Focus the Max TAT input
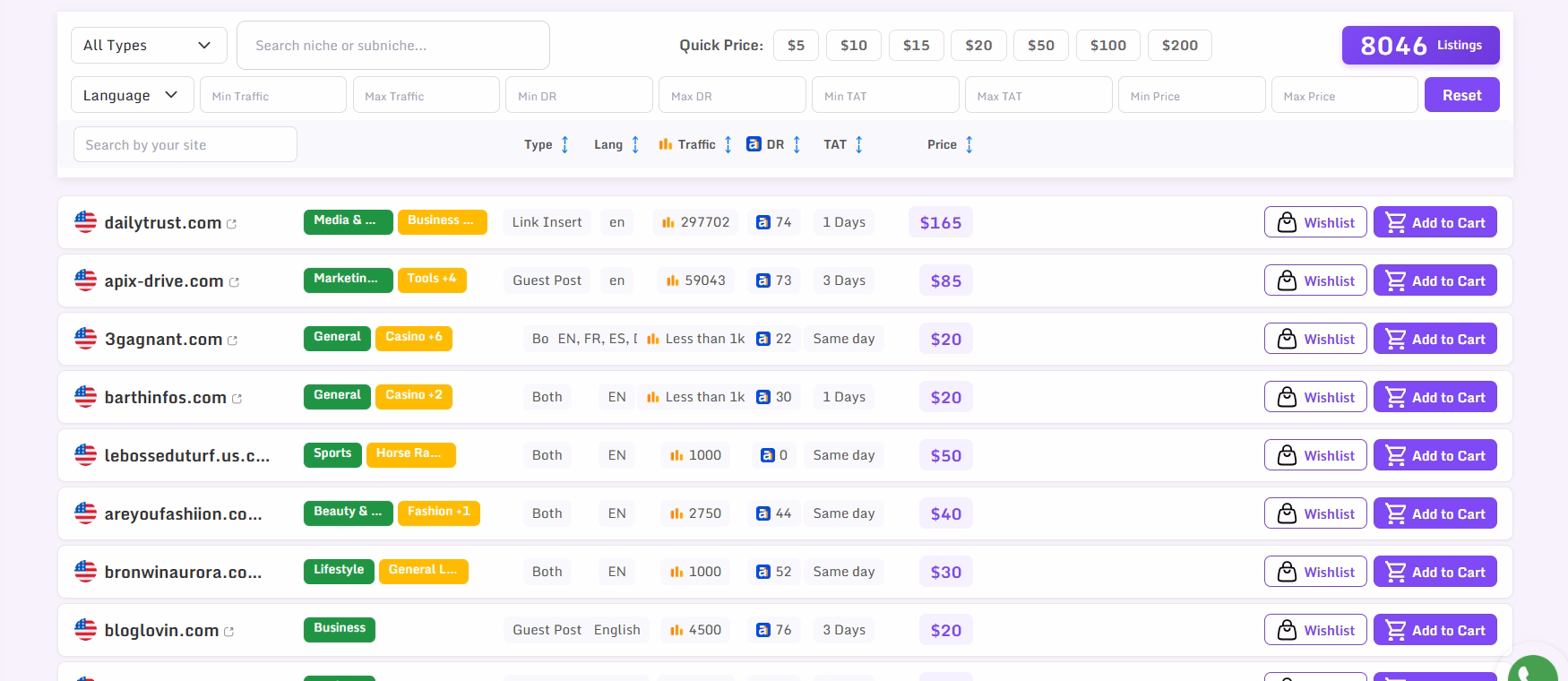The height and width of the screenshot is (681, 1568). 1039,95
